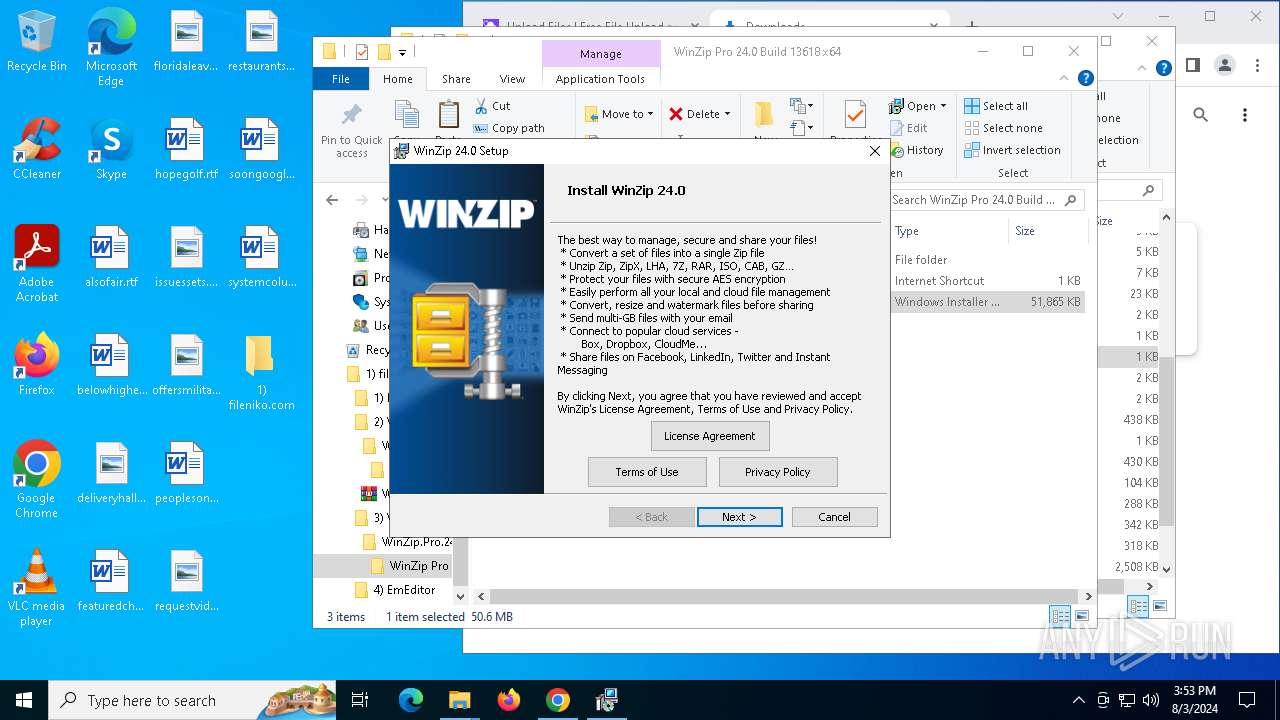This screenshot has width=1280, height=720.
Task: Click the Cut scissors icon
Action: [x=481, y=106]
